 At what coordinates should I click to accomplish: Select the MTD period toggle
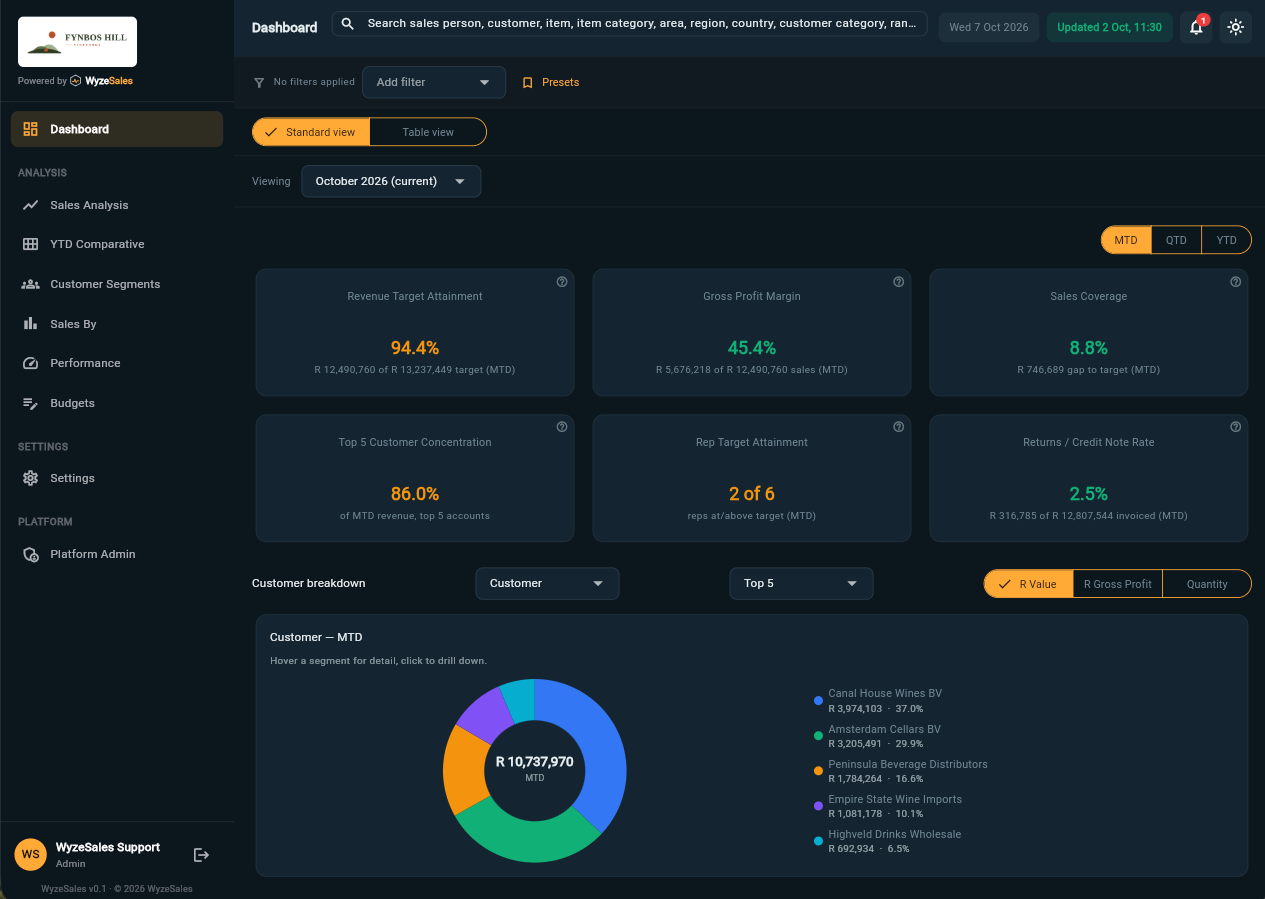click(1126, 240)
